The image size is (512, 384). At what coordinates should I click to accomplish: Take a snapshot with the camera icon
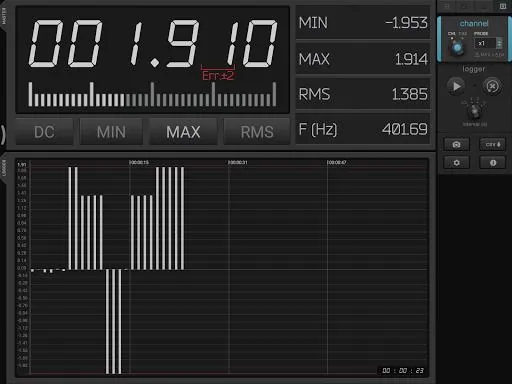(456, 144)
